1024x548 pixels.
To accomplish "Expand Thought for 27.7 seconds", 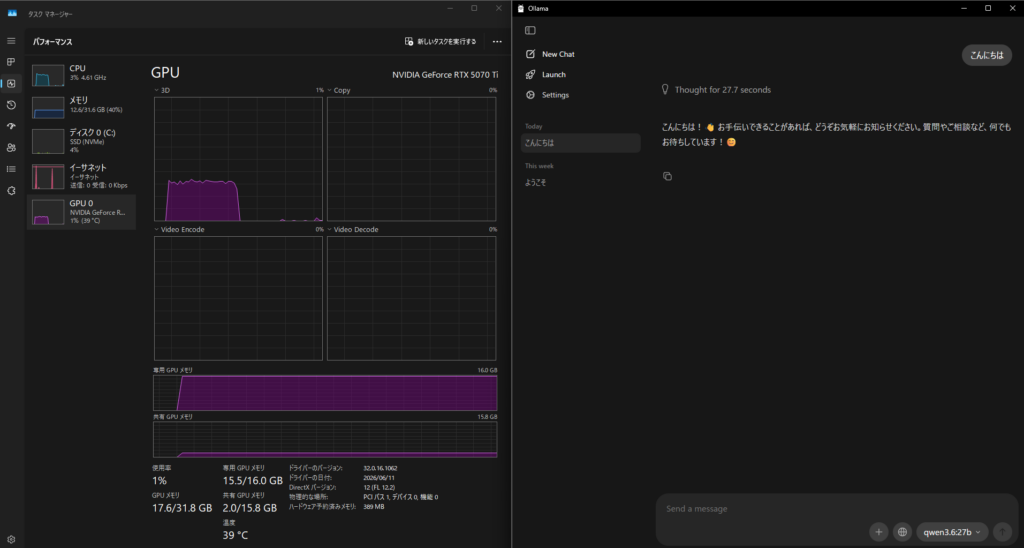I will tap(716, 90).
